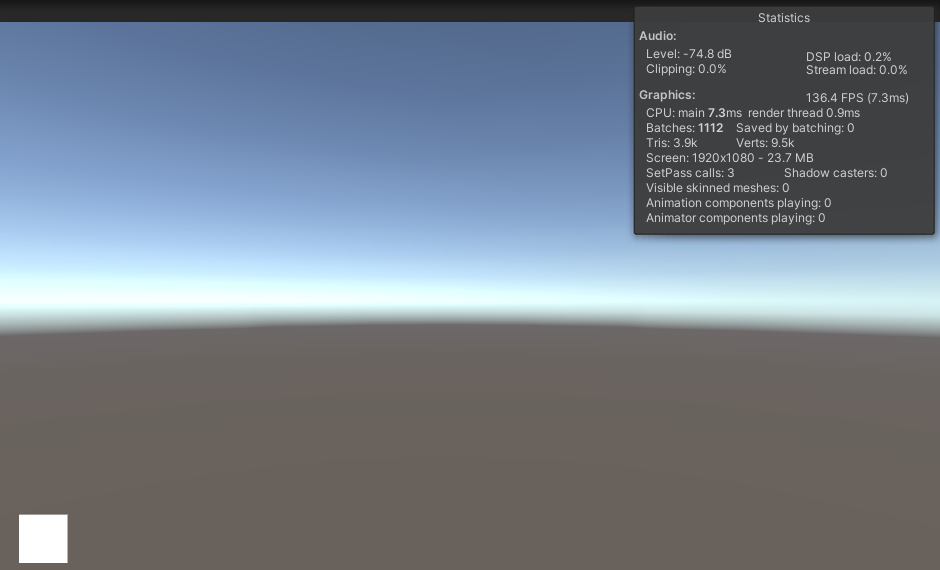Click the Tris: 3.9k stat
The width and height of the screenshot is (940, 570).
point(671,143)
